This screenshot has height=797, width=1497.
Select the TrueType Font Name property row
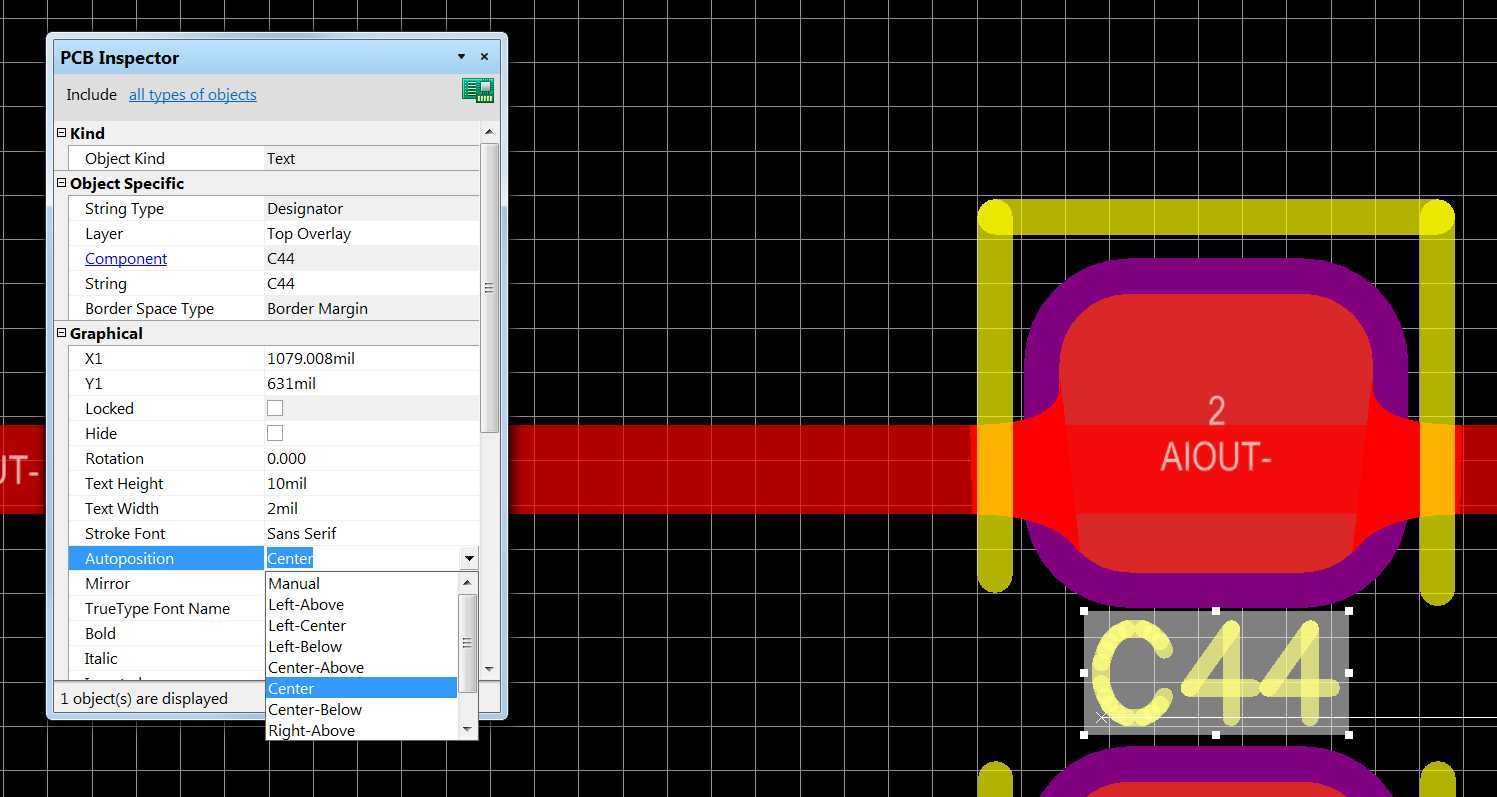coord(166,608)
